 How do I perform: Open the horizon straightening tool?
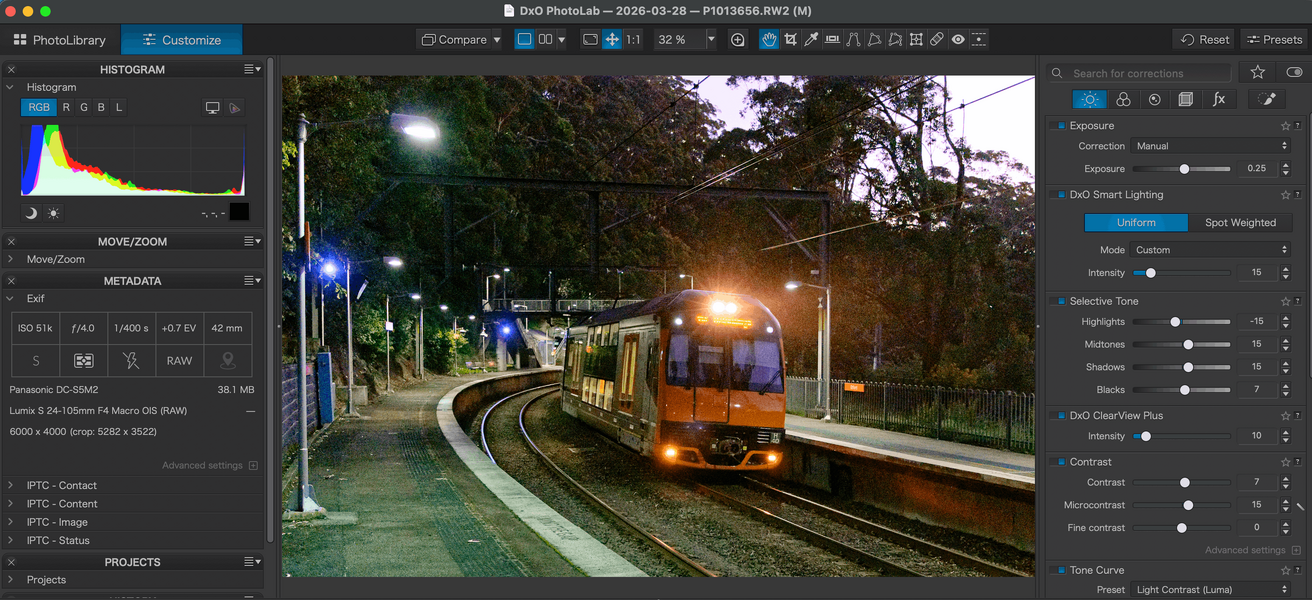point(831,39)
